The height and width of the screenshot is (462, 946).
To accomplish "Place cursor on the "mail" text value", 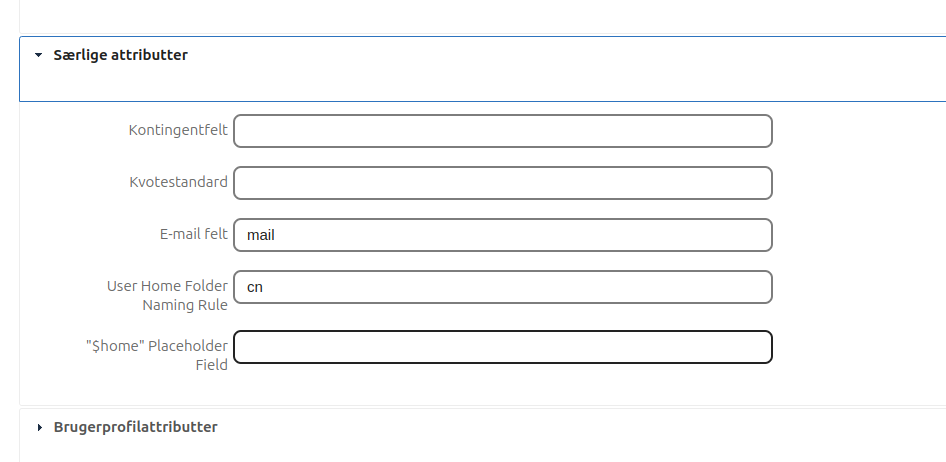I will tap(261, 235).
